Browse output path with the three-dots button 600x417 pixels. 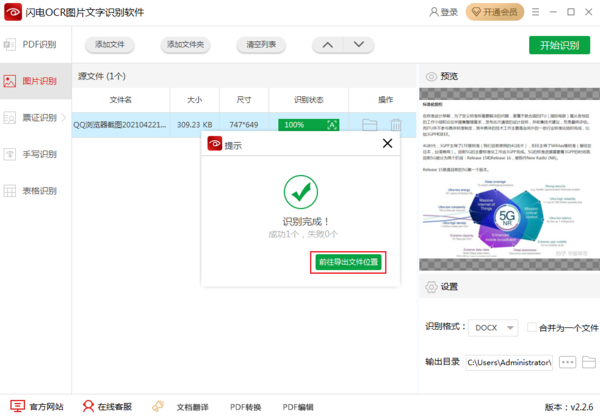[567, 362]
